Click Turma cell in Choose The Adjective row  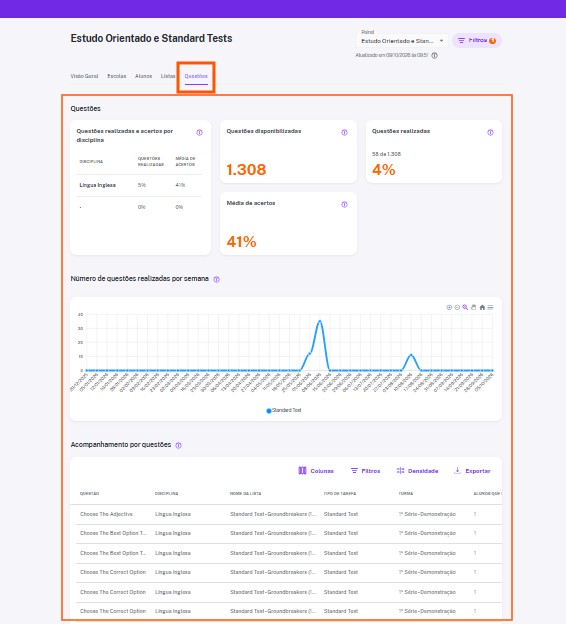pos(427,514)
